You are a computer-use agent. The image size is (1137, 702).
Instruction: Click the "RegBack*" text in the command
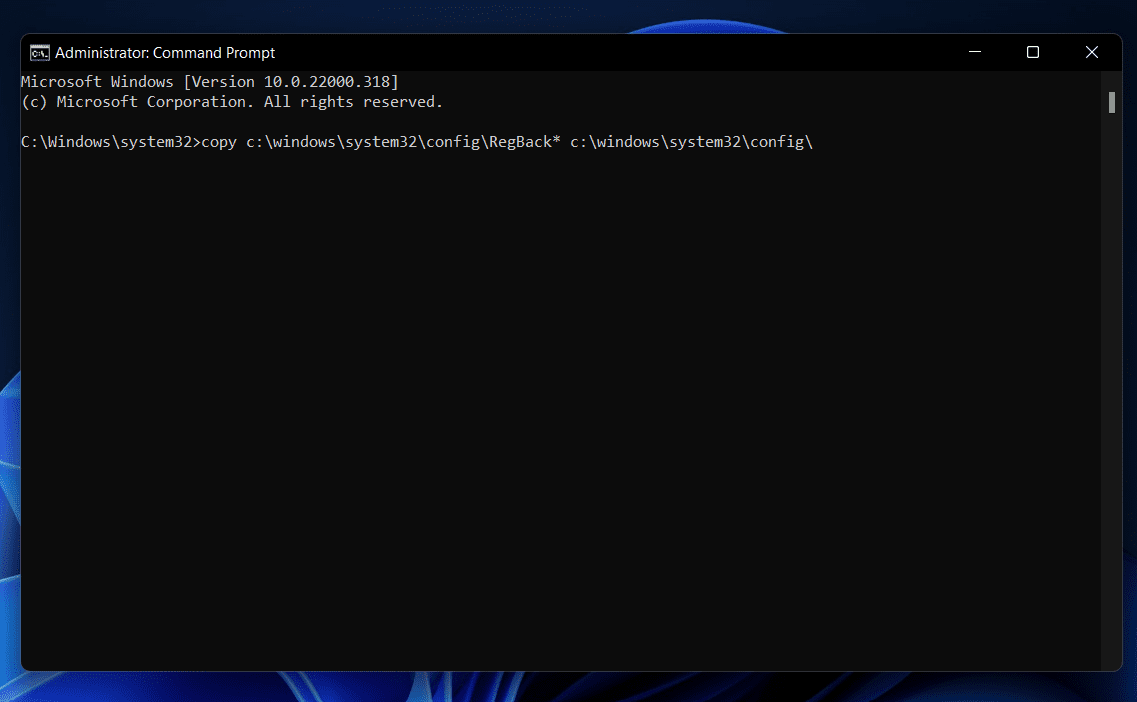tap(524, 142)
